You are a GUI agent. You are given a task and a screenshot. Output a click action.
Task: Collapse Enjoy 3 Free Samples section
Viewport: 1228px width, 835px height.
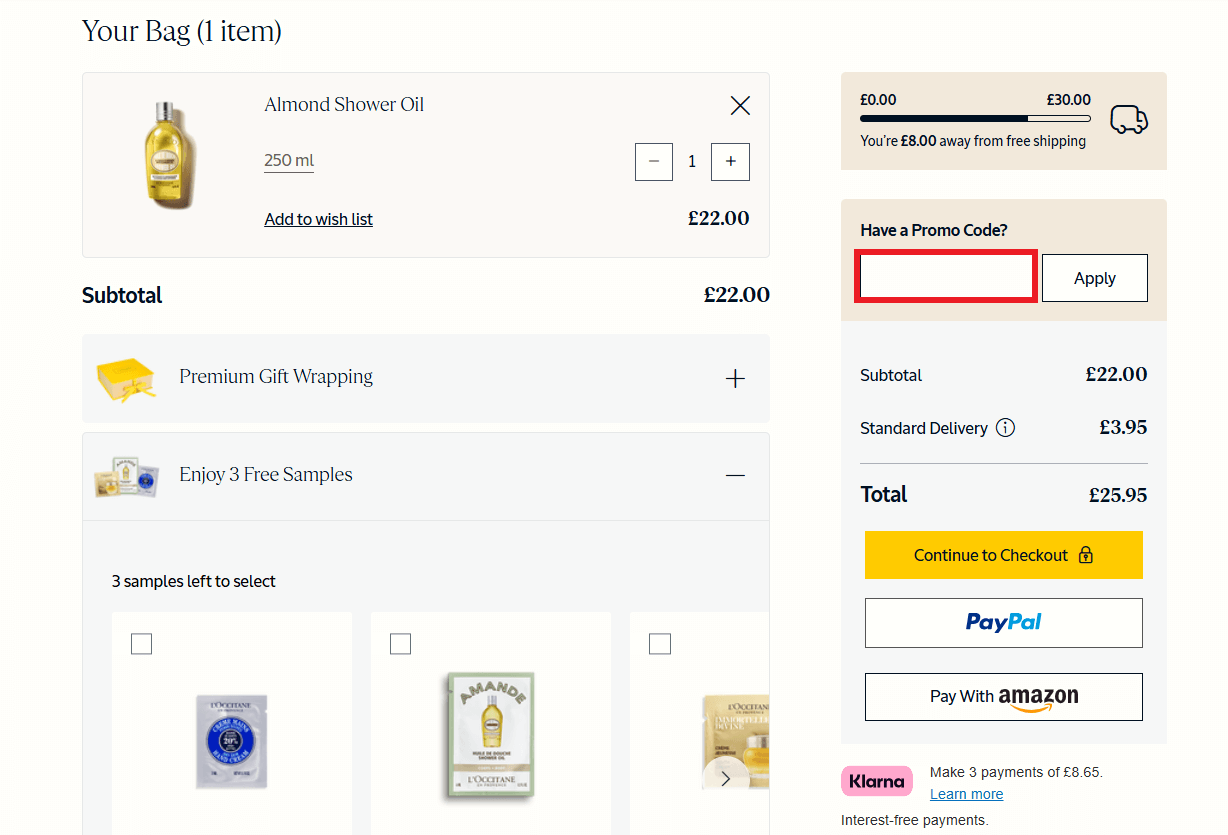[735, 476]
